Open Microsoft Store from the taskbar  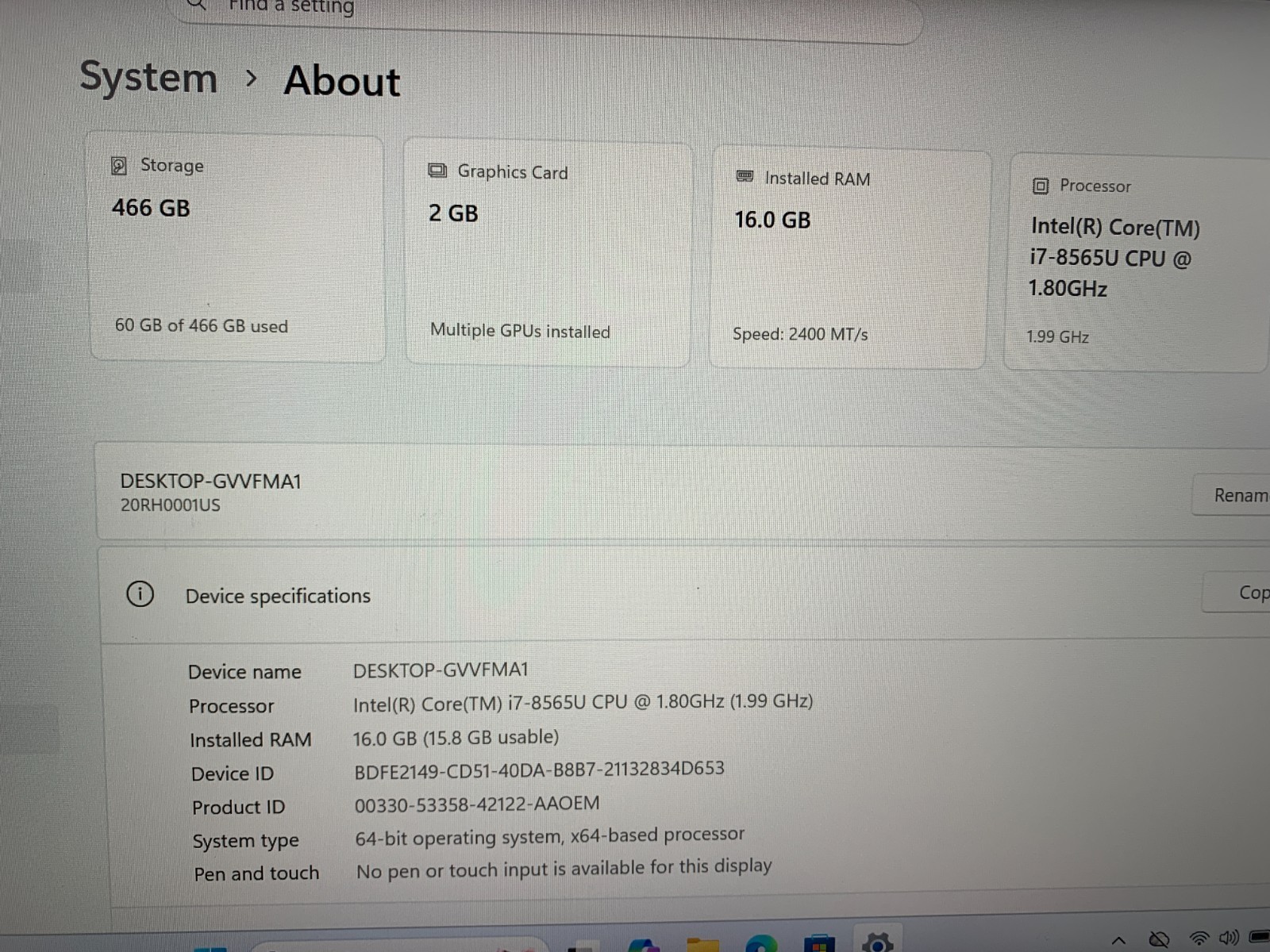point(819,944)
